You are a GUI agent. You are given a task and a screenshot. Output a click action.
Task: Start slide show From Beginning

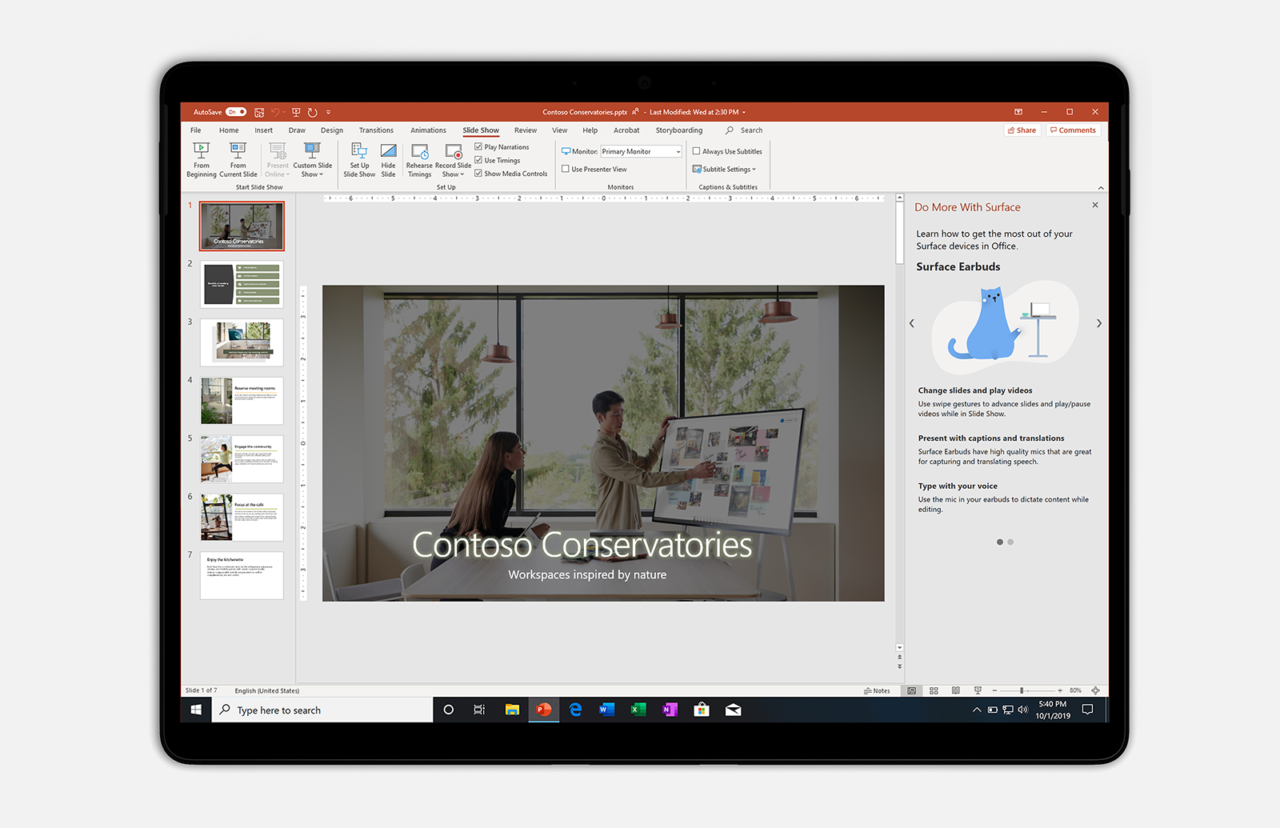pos(201,159)
